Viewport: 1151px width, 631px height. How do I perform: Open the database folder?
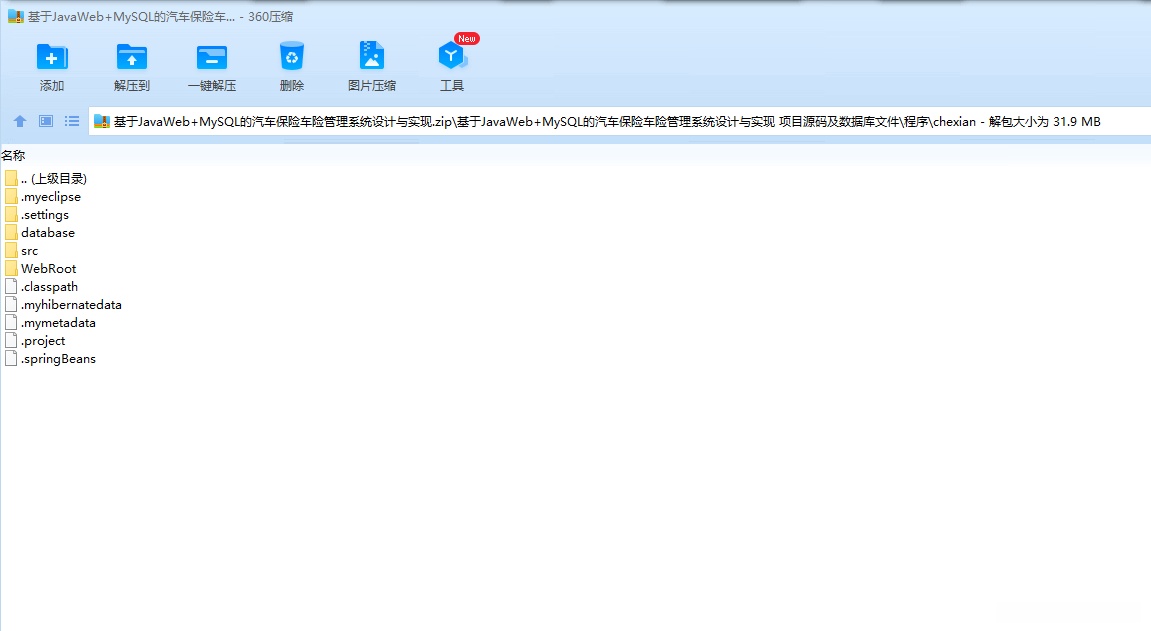click(x=47, y=232)
